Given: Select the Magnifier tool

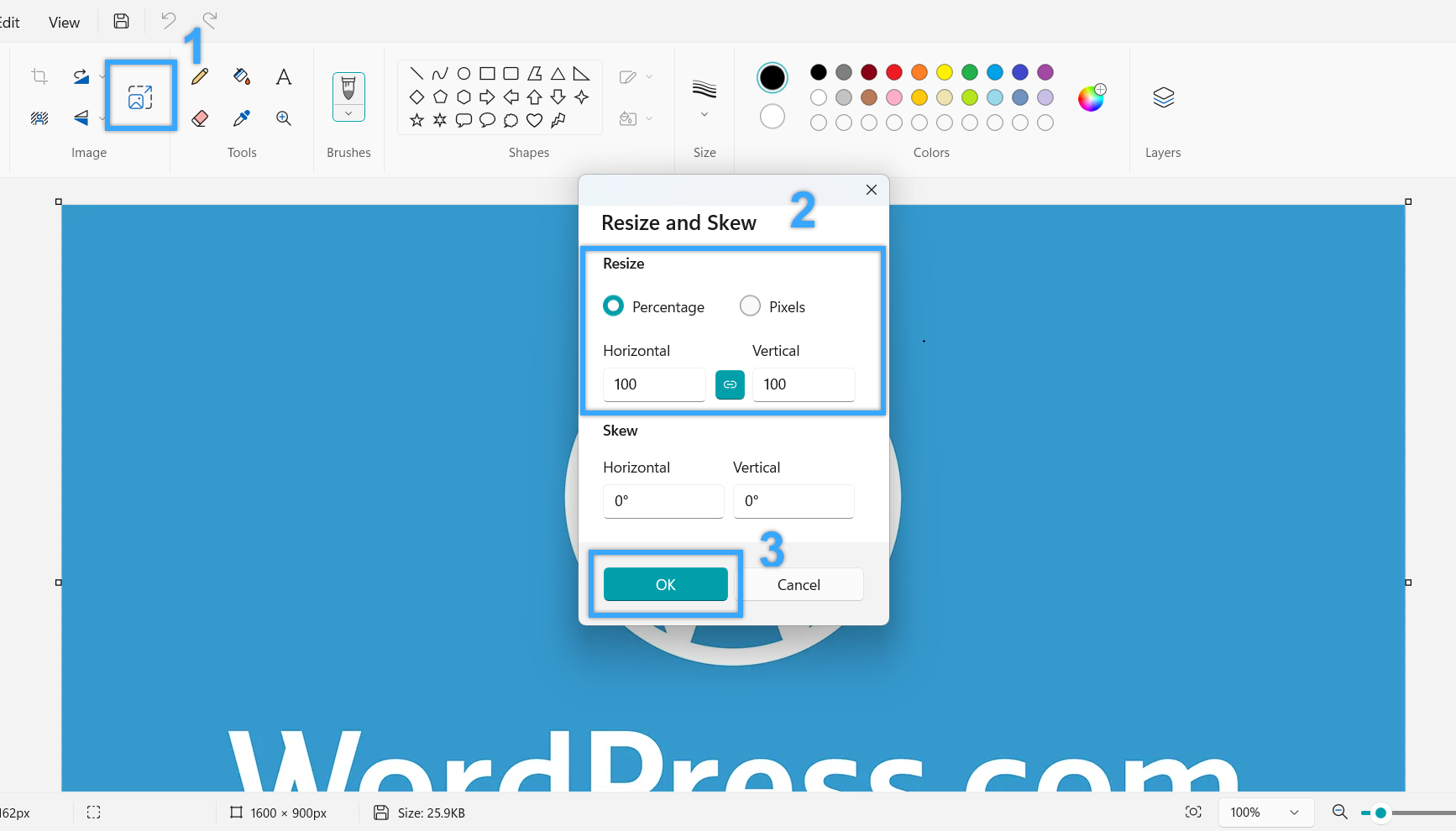Looking at the screenshot, I should 284,118.
